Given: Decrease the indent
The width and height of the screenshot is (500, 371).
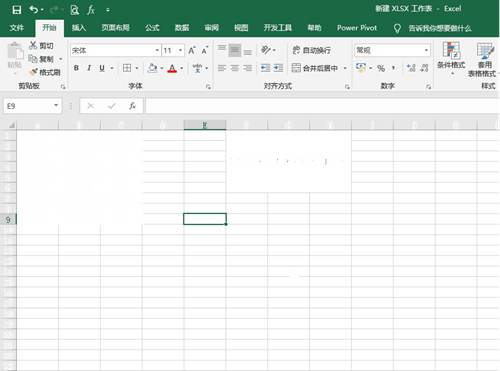Looking at the screenshot, I should (265, 68).
